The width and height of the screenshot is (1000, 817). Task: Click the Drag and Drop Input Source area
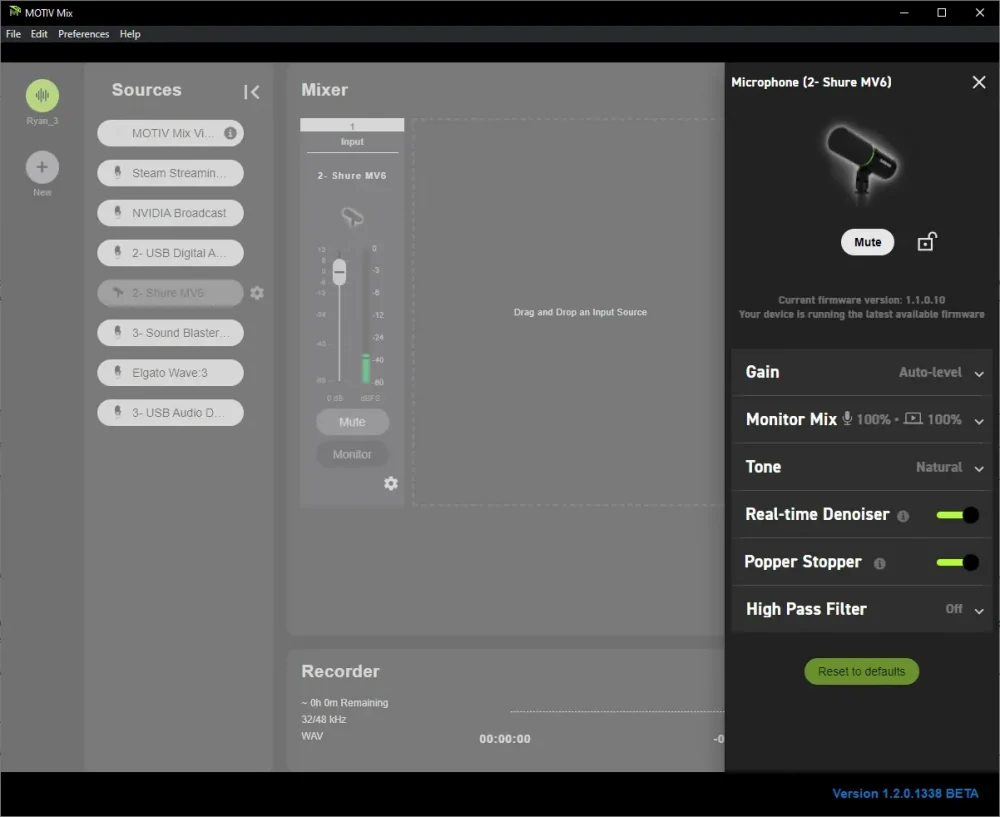[568, 312]
